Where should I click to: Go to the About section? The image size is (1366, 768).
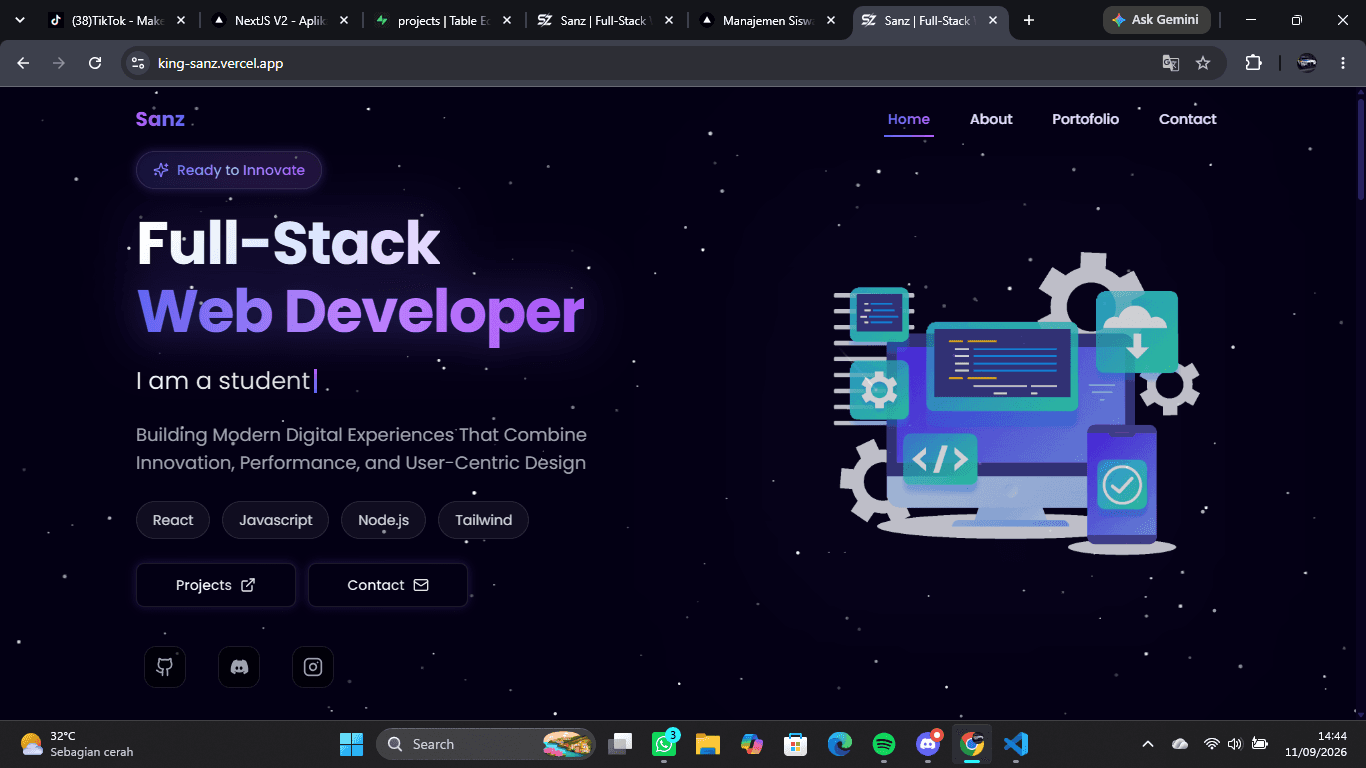pyautogui.click(x=991, y=119)
